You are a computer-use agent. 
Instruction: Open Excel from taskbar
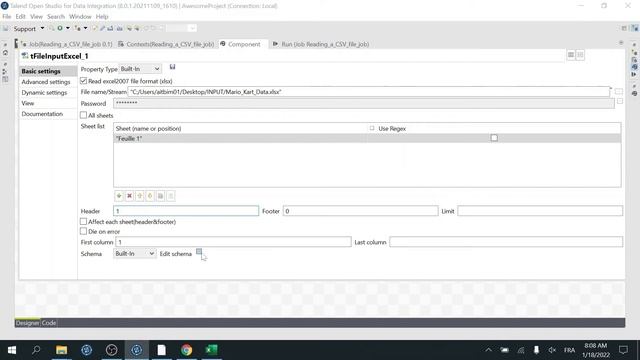211,350
